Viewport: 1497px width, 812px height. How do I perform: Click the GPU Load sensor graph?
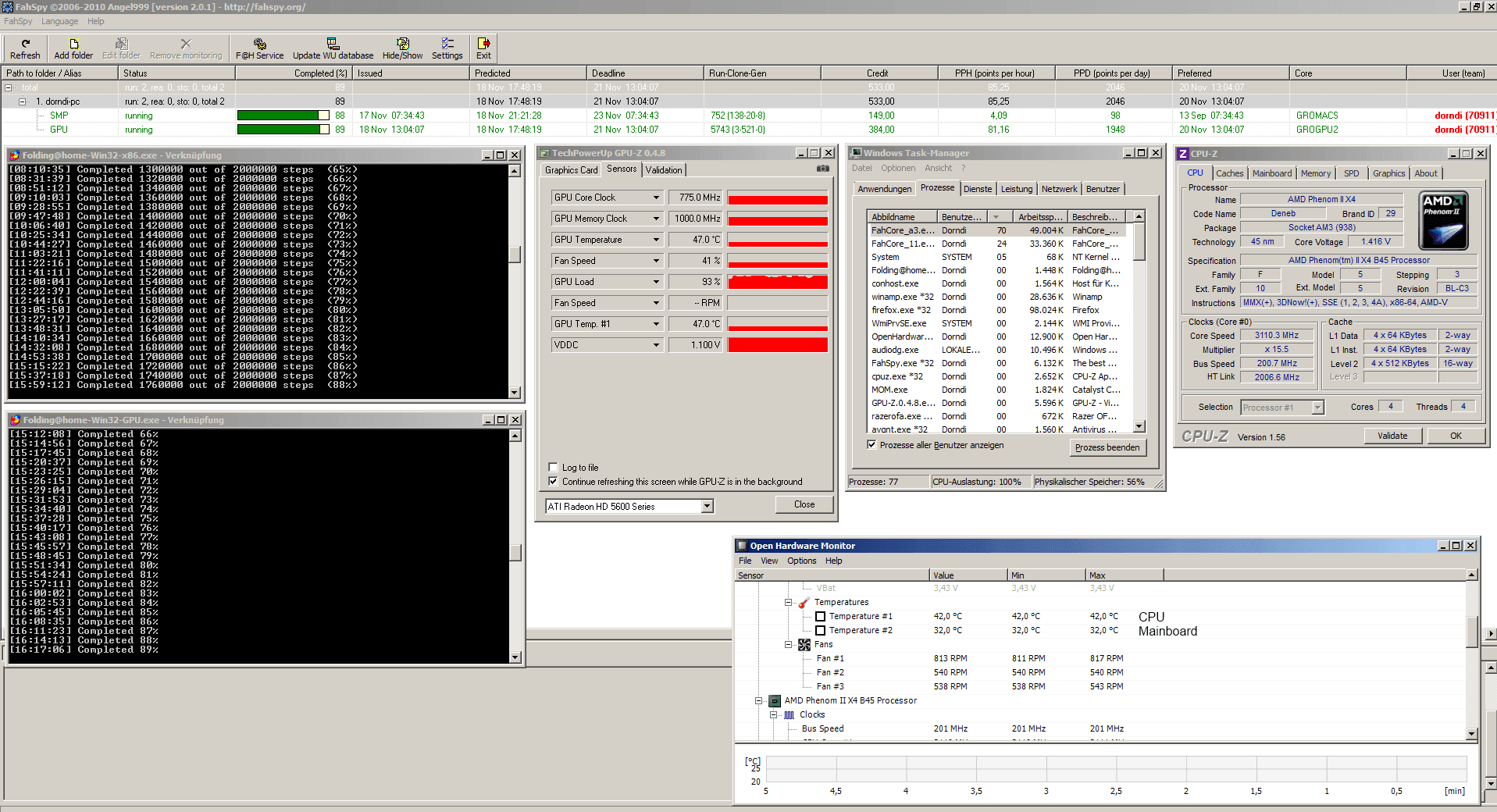778,282
